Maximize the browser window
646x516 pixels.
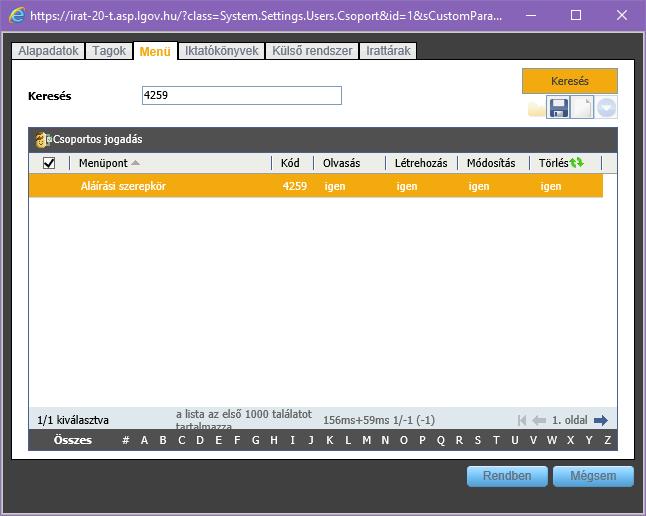pos(576,15)
